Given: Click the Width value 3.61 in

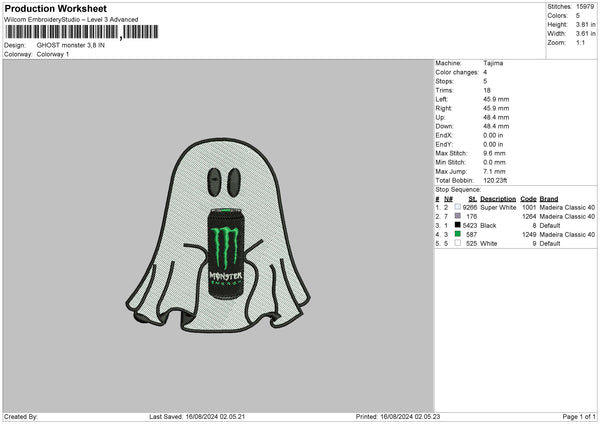Looking at the screenshot, I should click(x=585, y=34).
